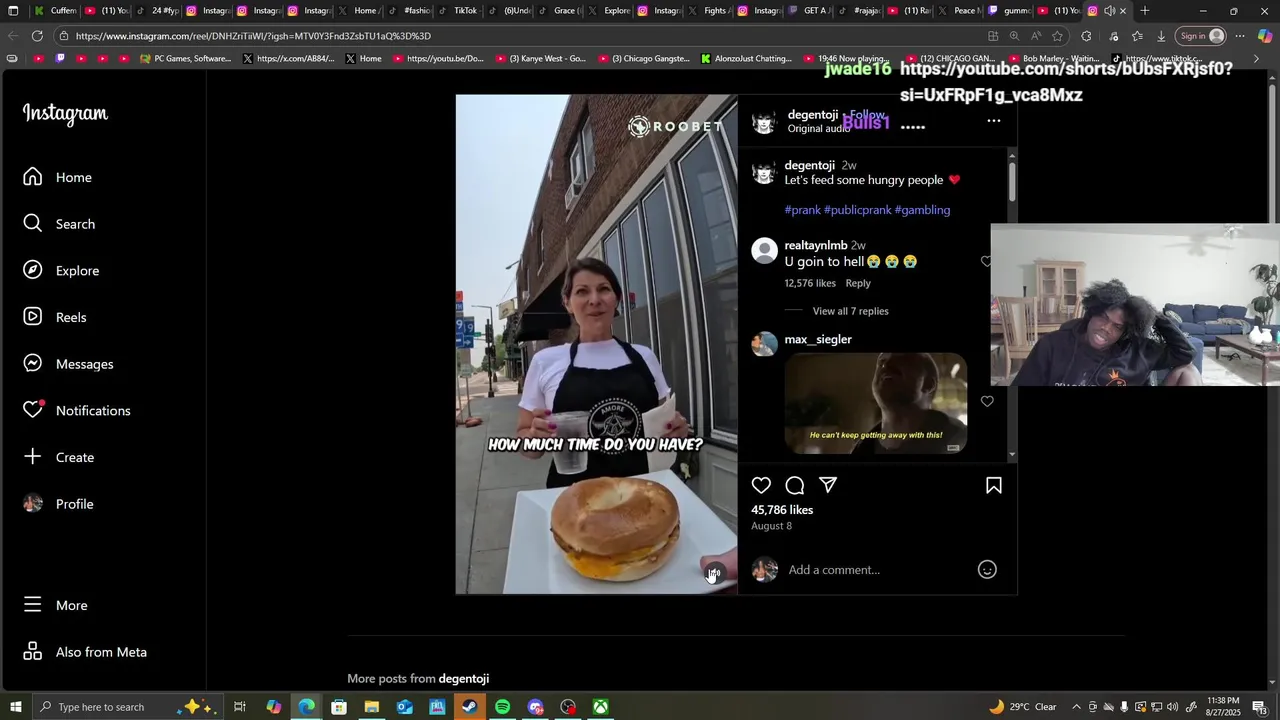Open the Notifications panel
Viewport: 1280px width, 720px height.
point(78,410)
